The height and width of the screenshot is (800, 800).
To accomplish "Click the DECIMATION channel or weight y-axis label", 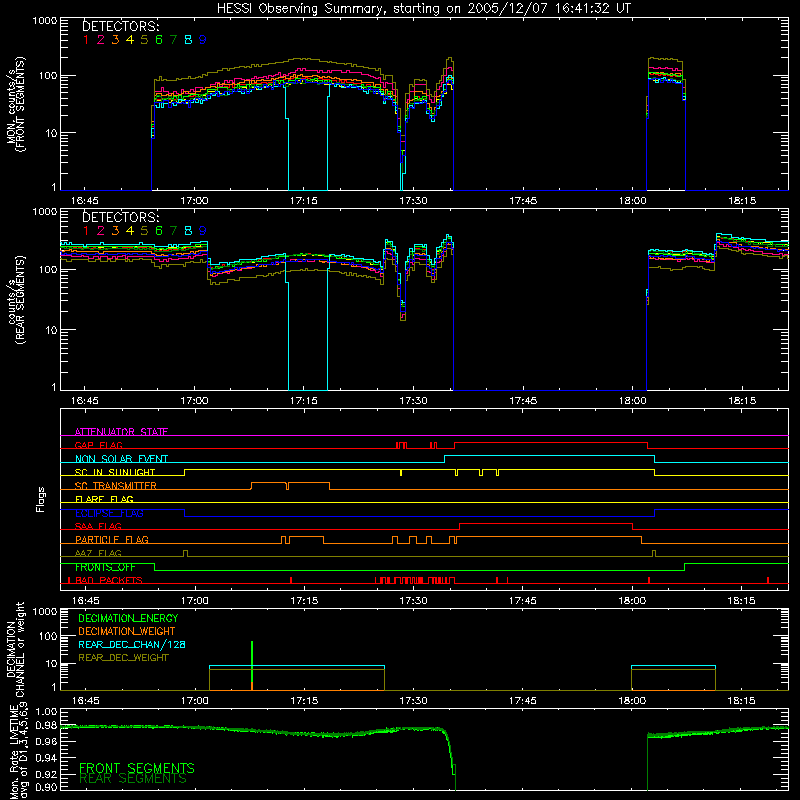I will 15,649.
